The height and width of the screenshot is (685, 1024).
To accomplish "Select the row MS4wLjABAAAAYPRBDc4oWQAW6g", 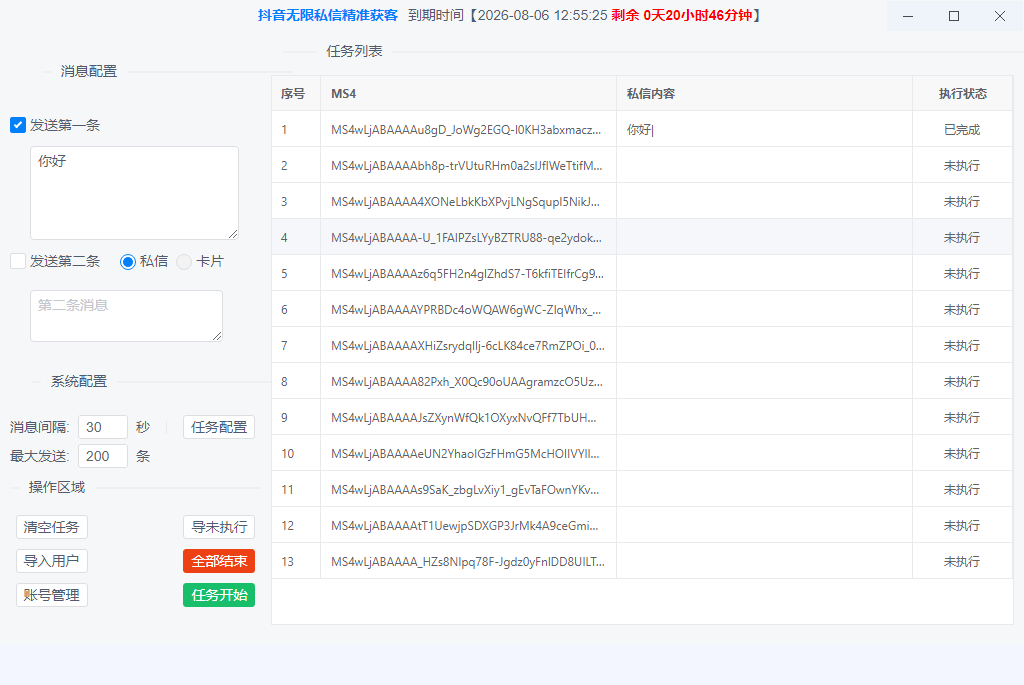I will click(x=642, y=309).
